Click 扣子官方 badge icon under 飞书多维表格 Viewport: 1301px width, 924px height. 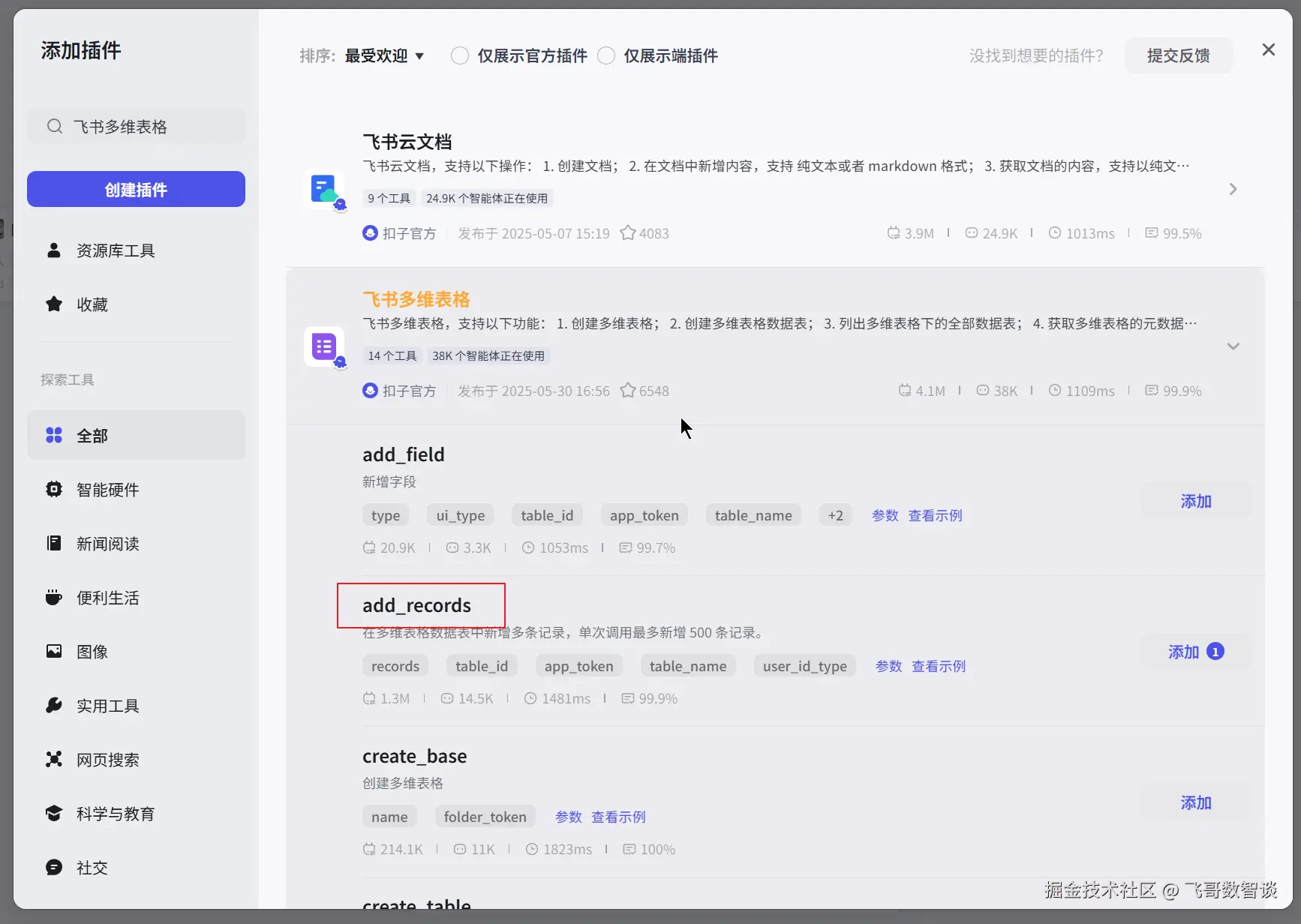(x=370, y=391)
